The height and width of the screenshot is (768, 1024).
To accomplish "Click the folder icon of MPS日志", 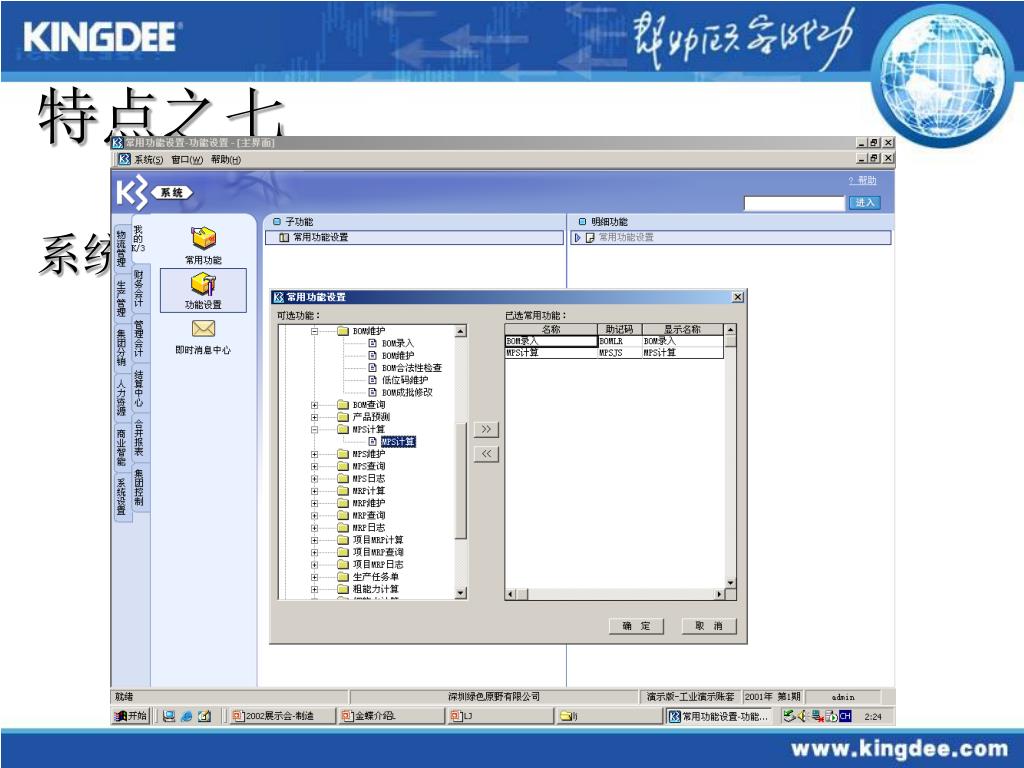I will tap(343, 478).
